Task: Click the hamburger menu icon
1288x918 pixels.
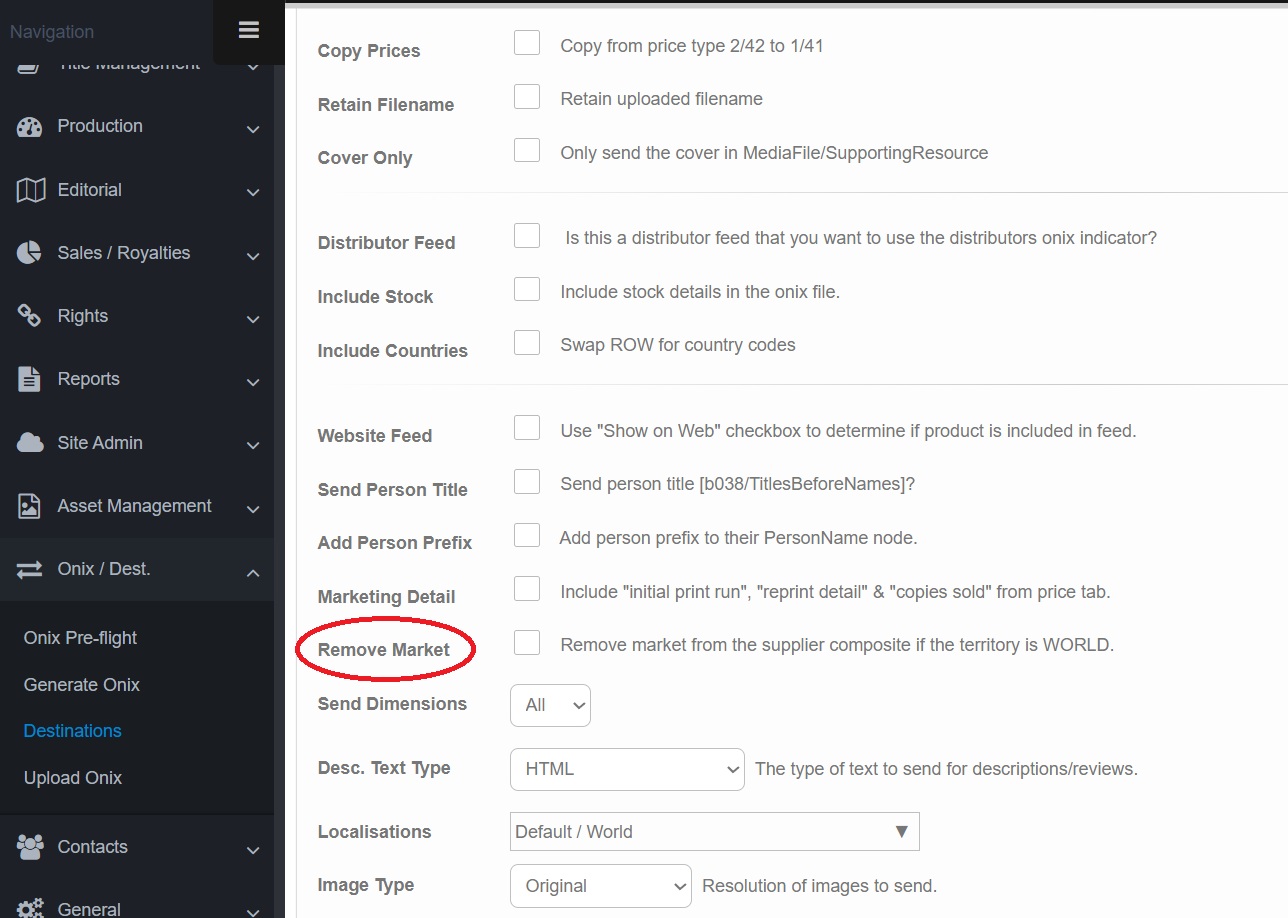Action: click(x=249, y=30)
